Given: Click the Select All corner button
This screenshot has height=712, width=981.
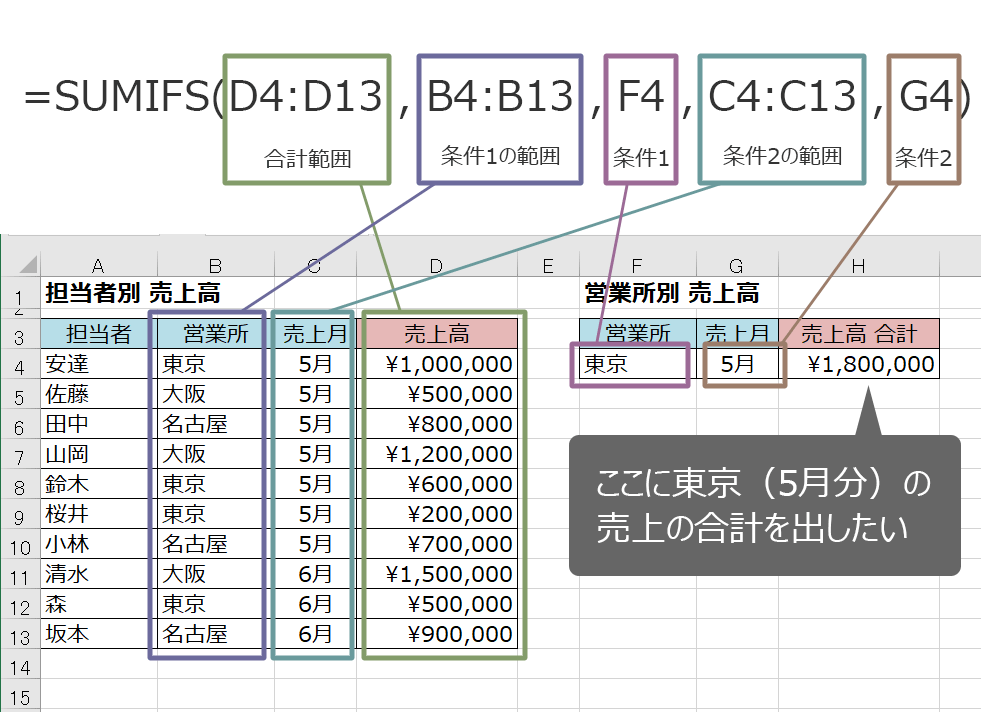Looking at the screenshot, I should coord(23,265).
